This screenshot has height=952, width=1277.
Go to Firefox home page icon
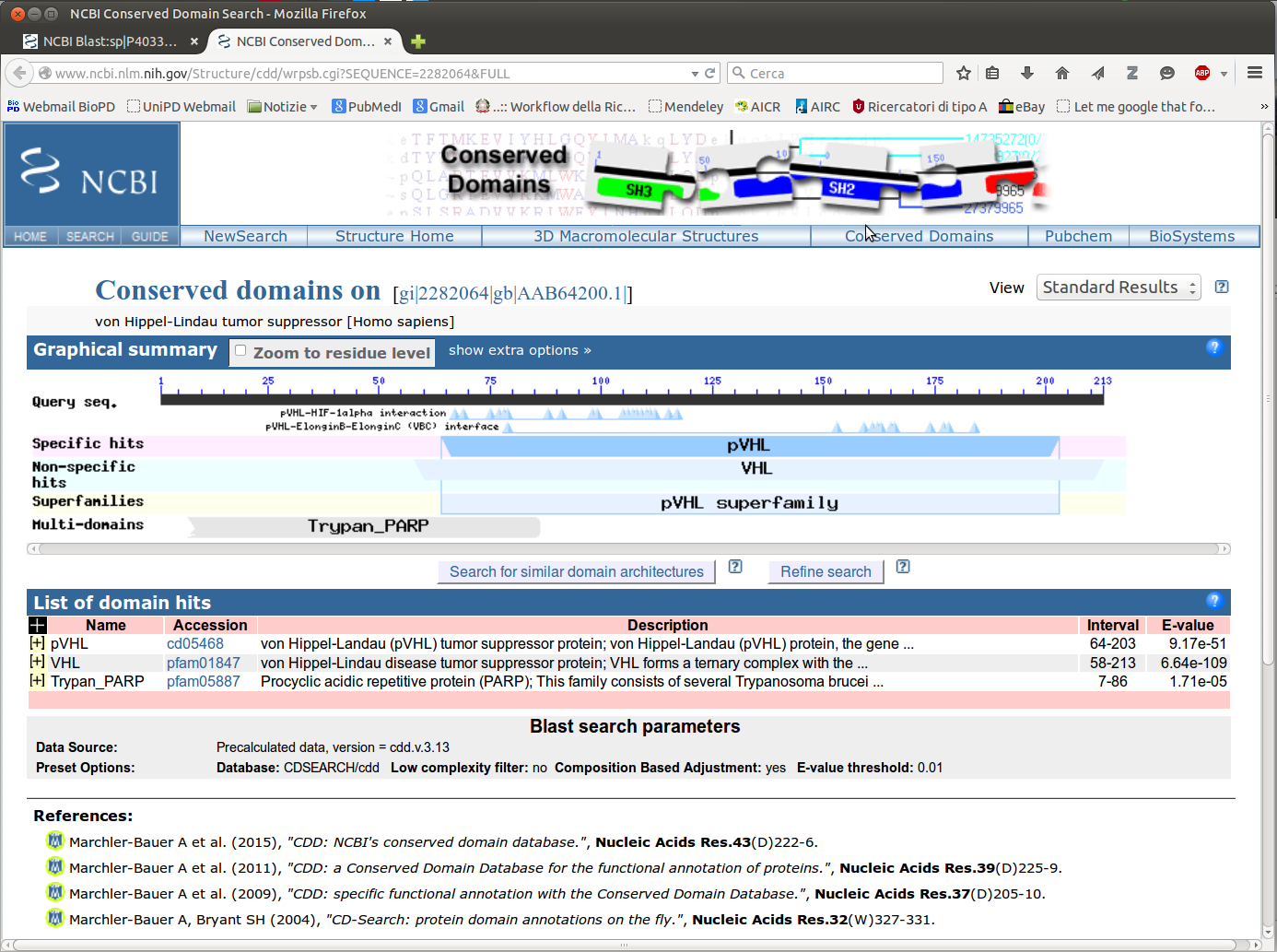(x=1062, y=73)
